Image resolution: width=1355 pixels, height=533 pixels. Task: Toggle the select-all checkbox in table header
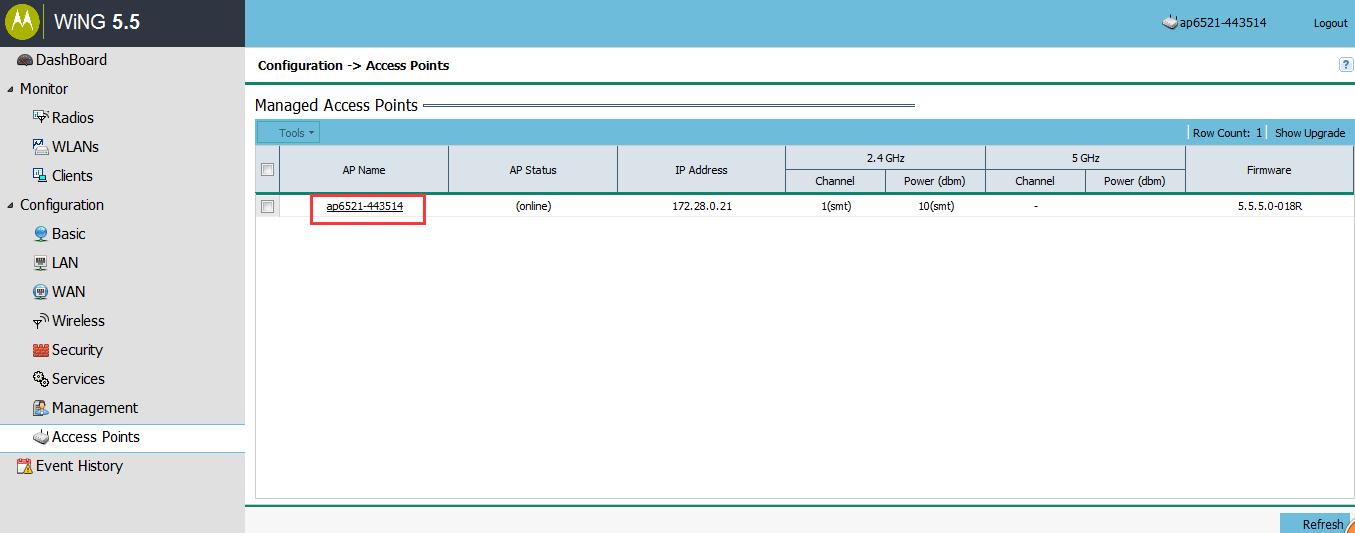[267, 170]
